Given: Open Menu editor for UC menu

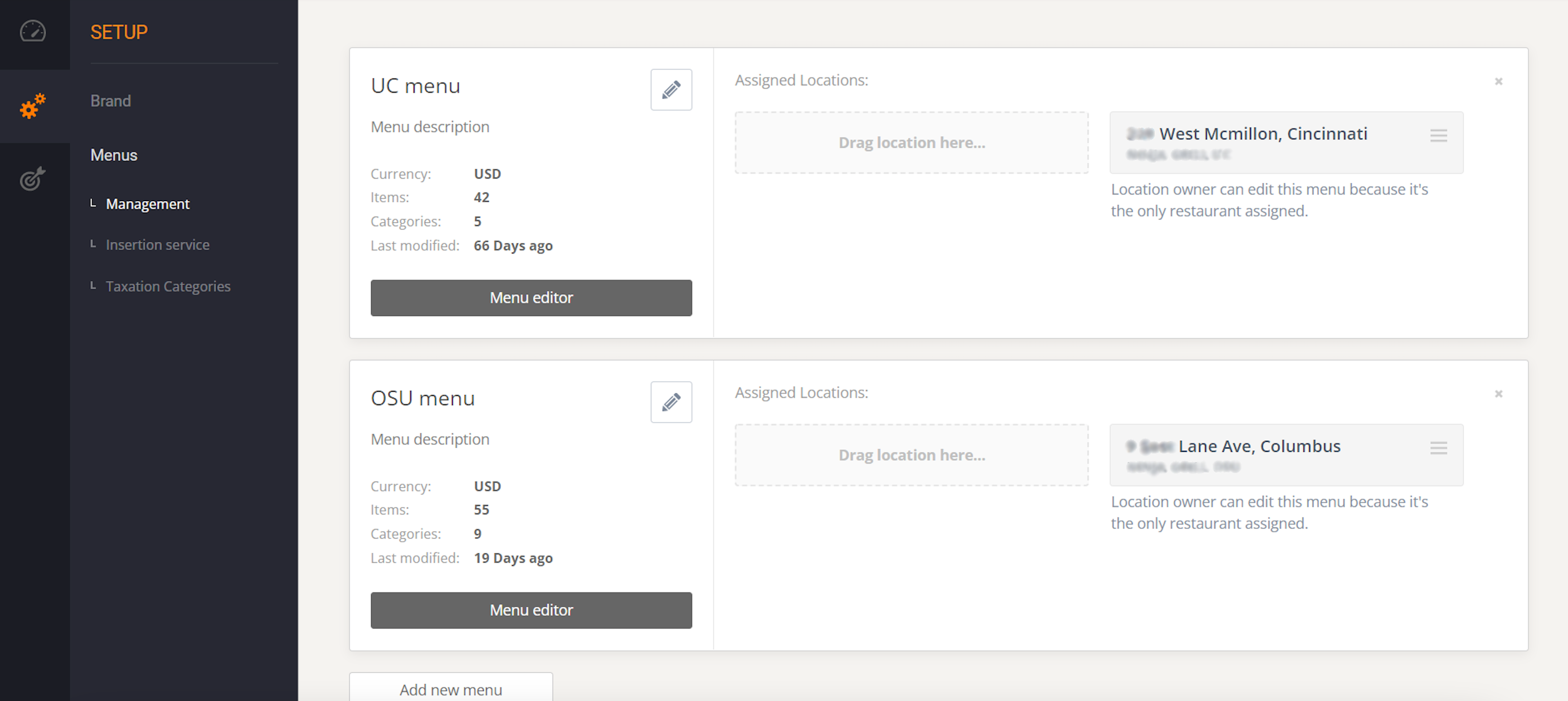Looking at the screenshot, I should pyautogui.click(x=531, y=298).
